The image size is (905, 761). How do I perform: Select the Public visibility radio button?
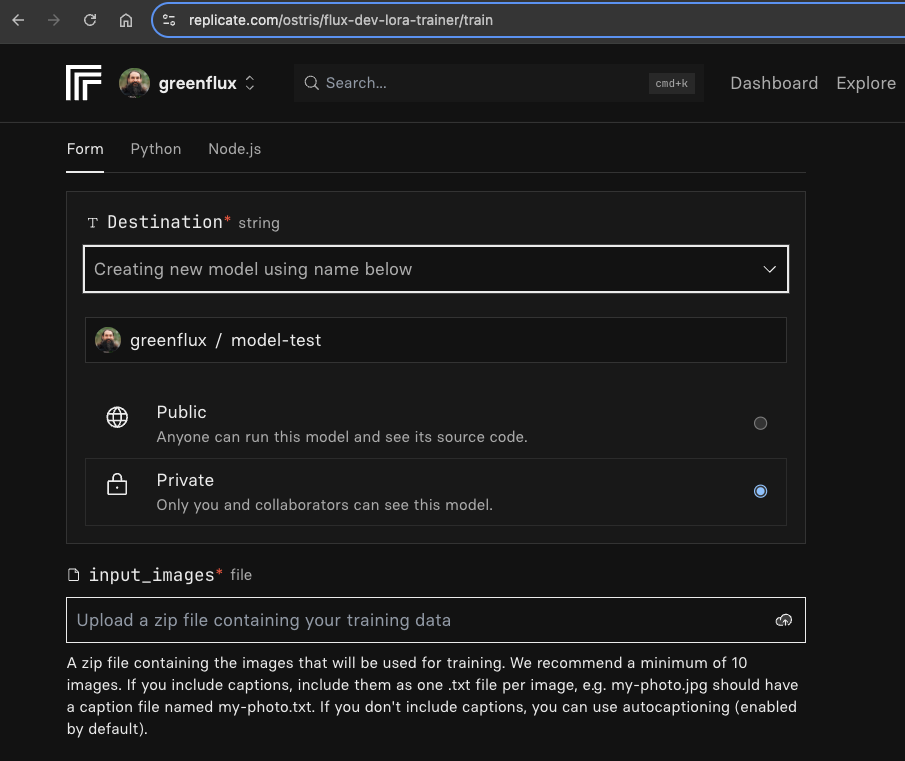(x=760, y=423)
